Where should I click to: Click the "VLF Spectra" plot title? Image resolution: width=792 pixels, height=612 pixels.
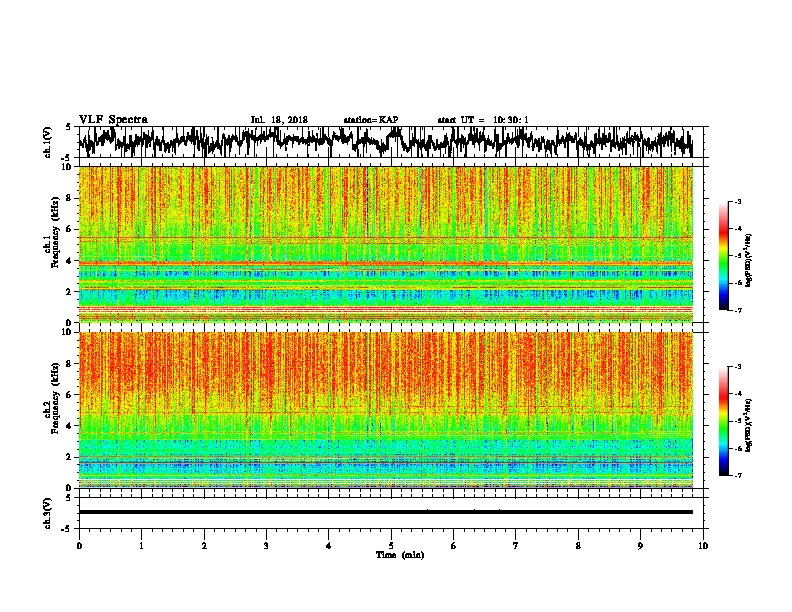113,120
